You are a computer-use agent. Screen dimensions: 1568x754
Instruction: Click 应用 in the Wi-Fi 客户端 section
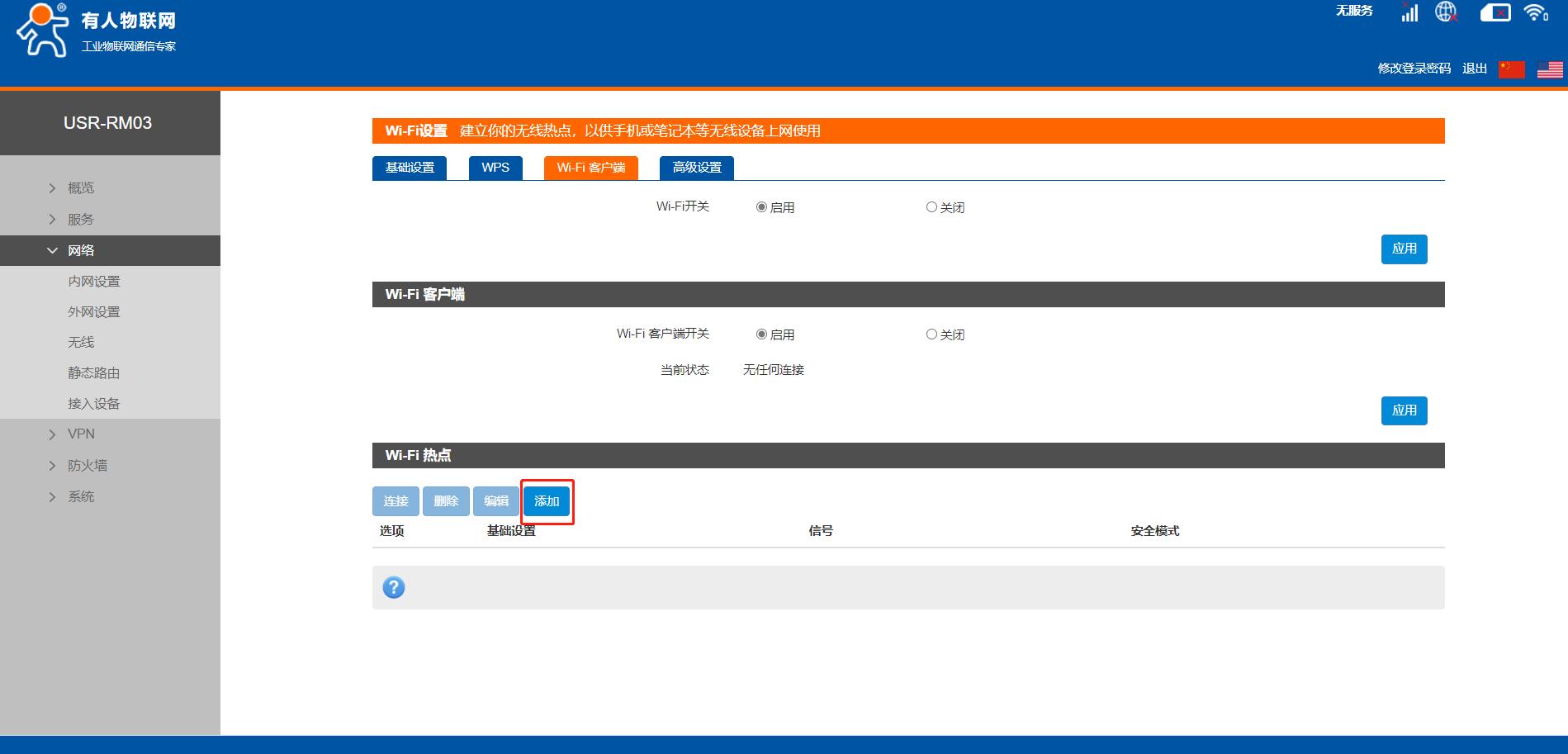click(x=1404, y=410)
